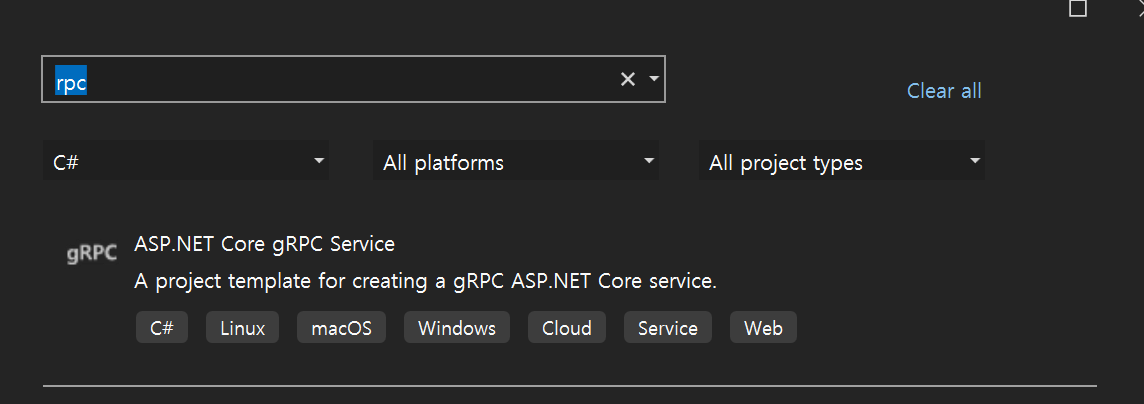Select ASP.NET Core gRPC Service template title
1144x404 pixels.
click(x=265, y=244)
